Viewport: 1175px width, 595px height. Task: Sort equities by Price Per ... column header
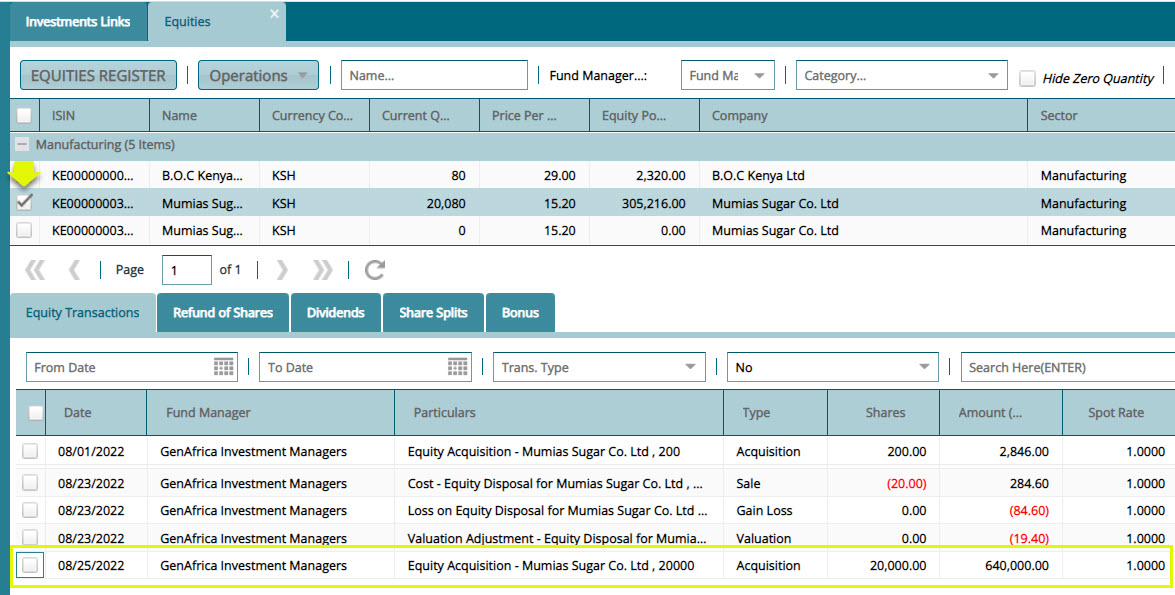534,115
